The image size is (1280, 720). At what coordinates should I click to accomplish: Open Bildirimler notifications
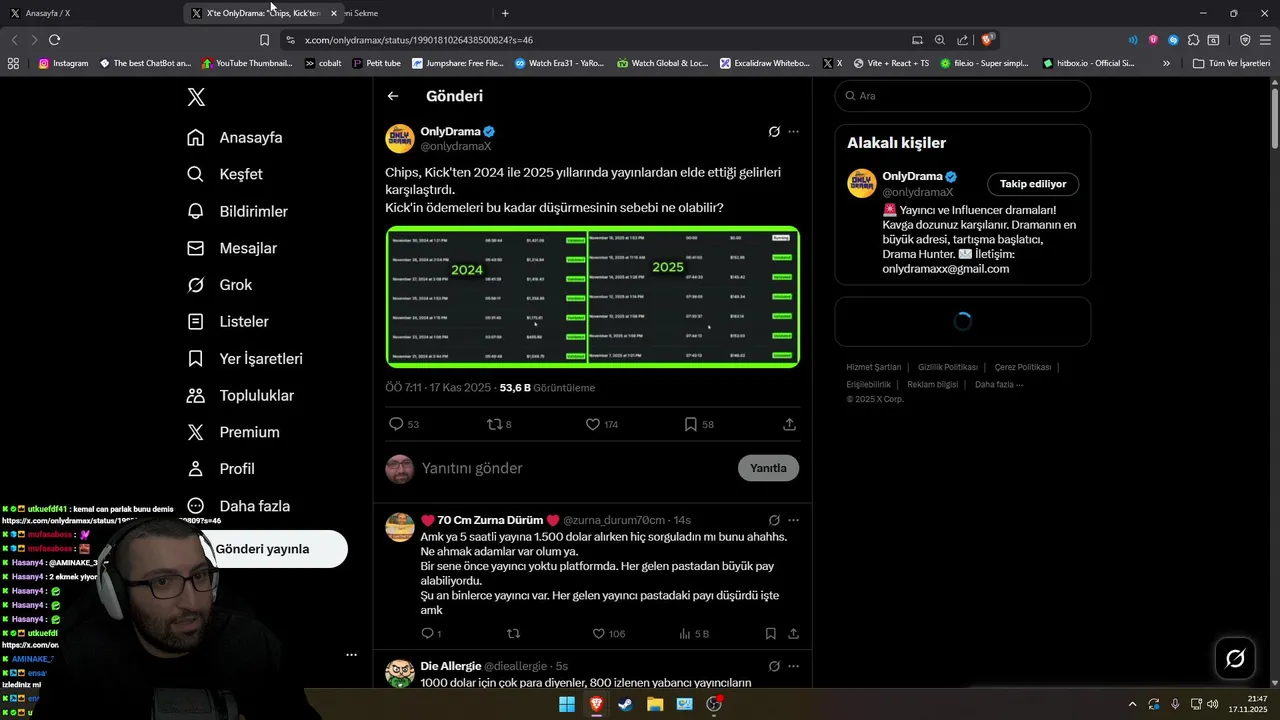point(237,211)
